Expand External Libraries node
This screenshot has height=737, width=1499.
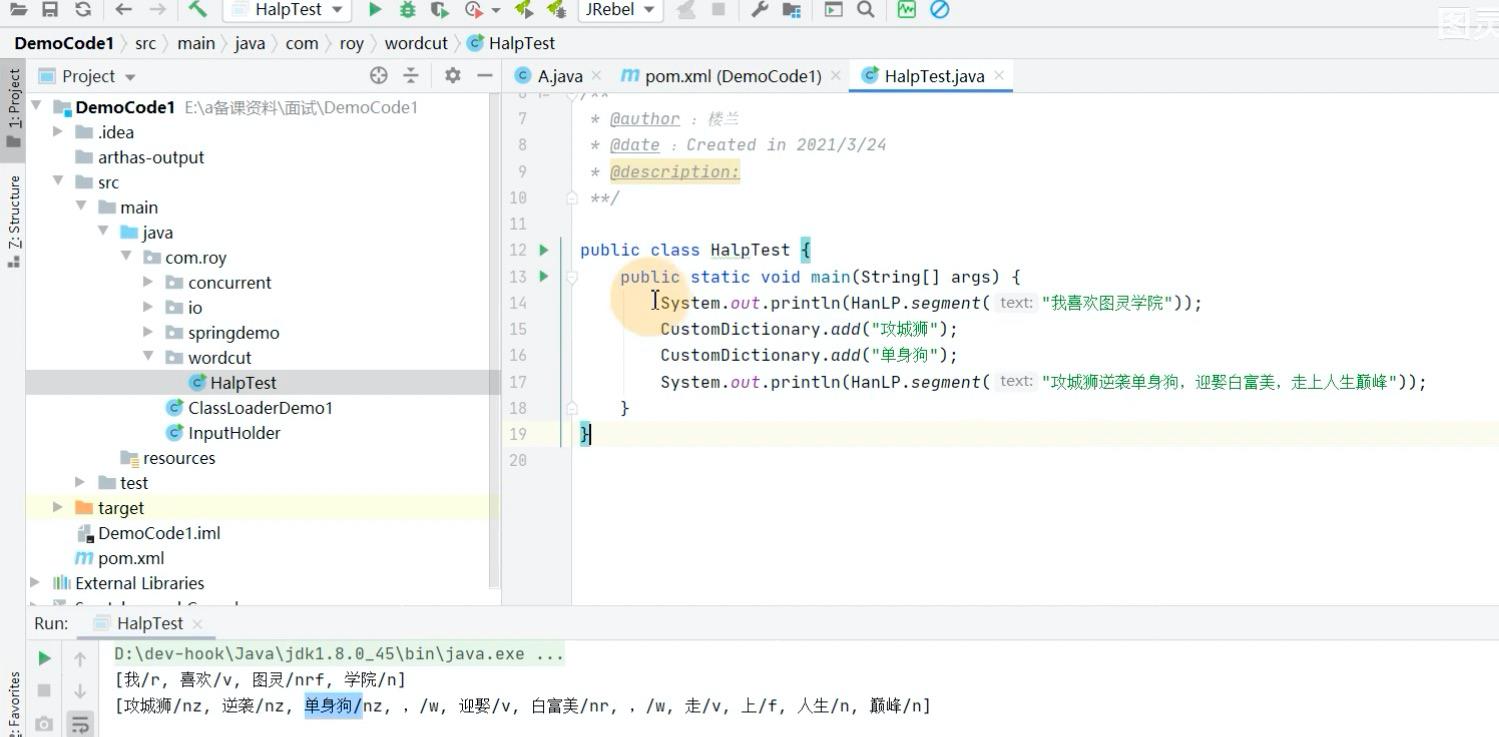(36, 582)
